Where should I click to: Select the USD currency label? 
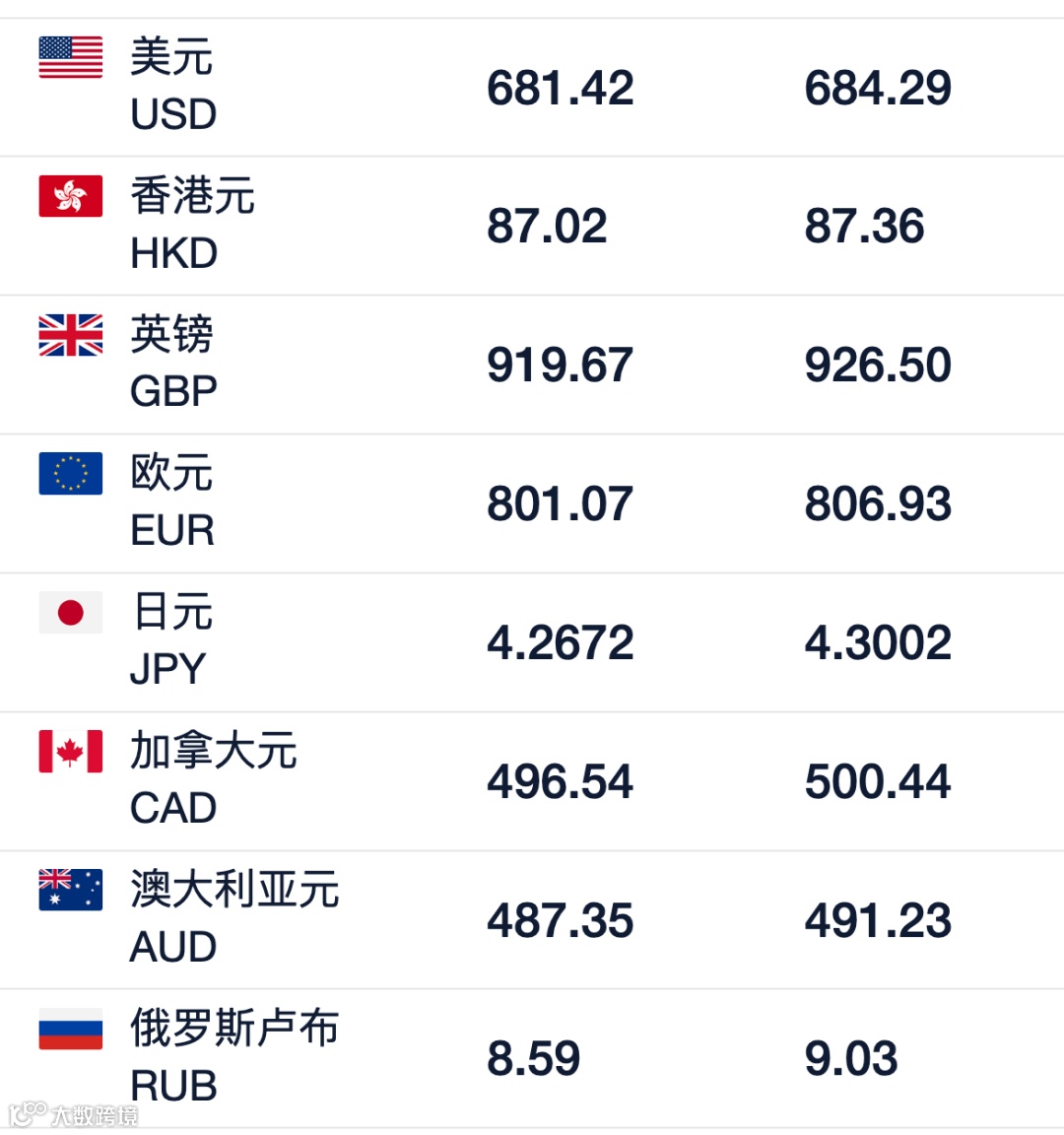click(x=173, y=114)
